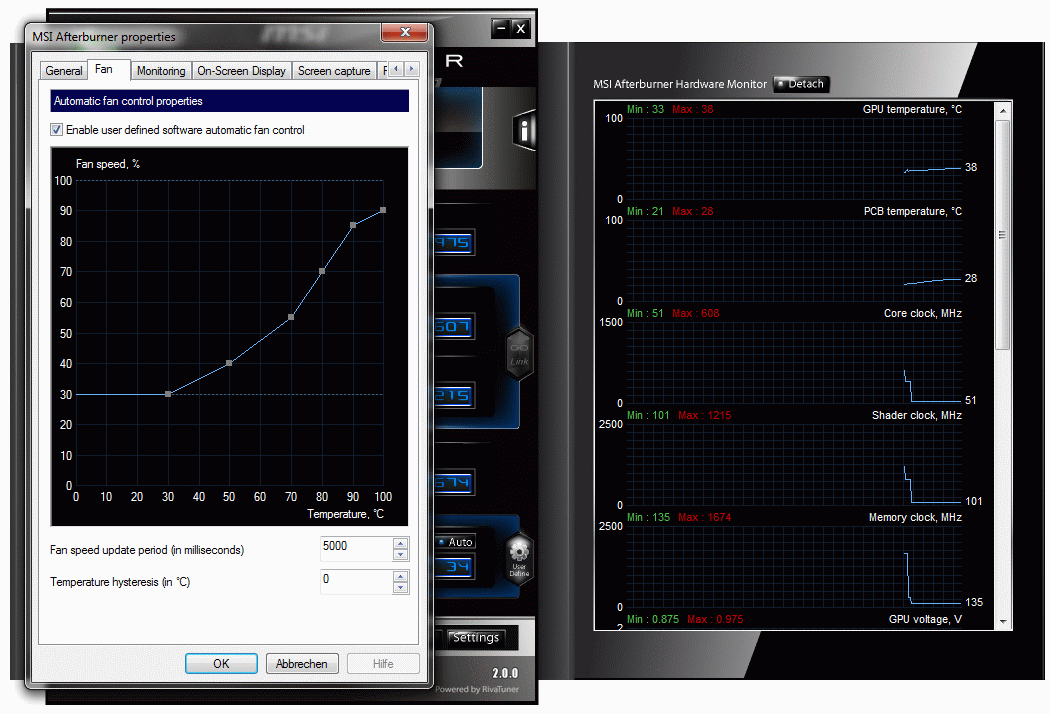Minimize the Afterburner main window
Viewport: 1050px width, 714px height.
501,28
